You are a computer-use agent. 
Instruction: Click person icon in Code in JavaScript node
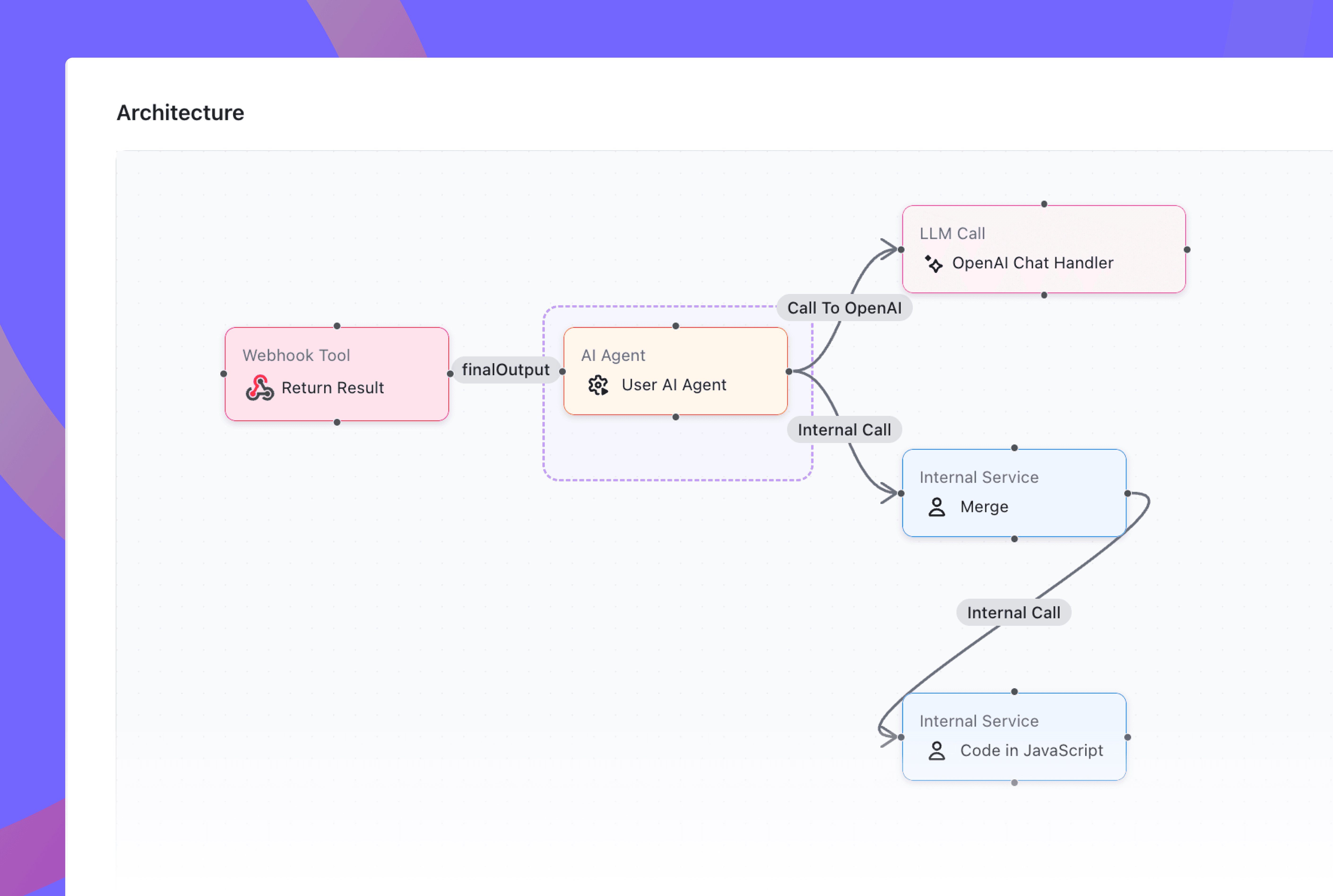click(x=936, y=751)
